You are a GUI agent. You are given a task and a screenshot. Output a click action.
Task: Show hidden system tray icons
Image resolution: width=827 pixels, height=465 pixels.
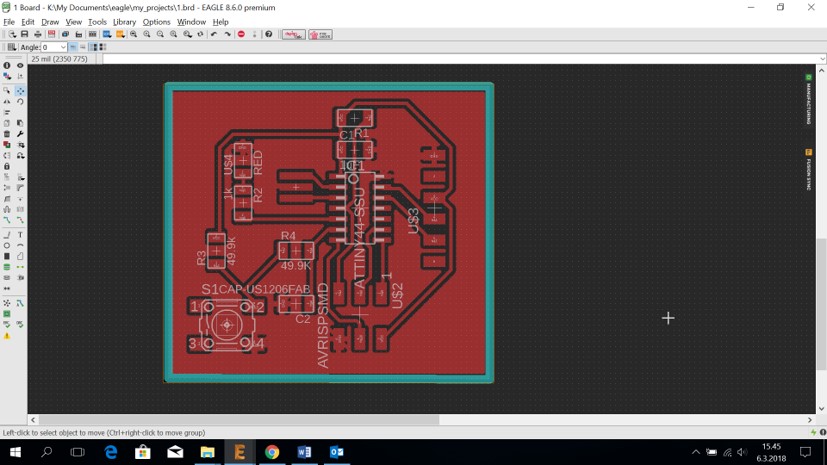point(696,452)
